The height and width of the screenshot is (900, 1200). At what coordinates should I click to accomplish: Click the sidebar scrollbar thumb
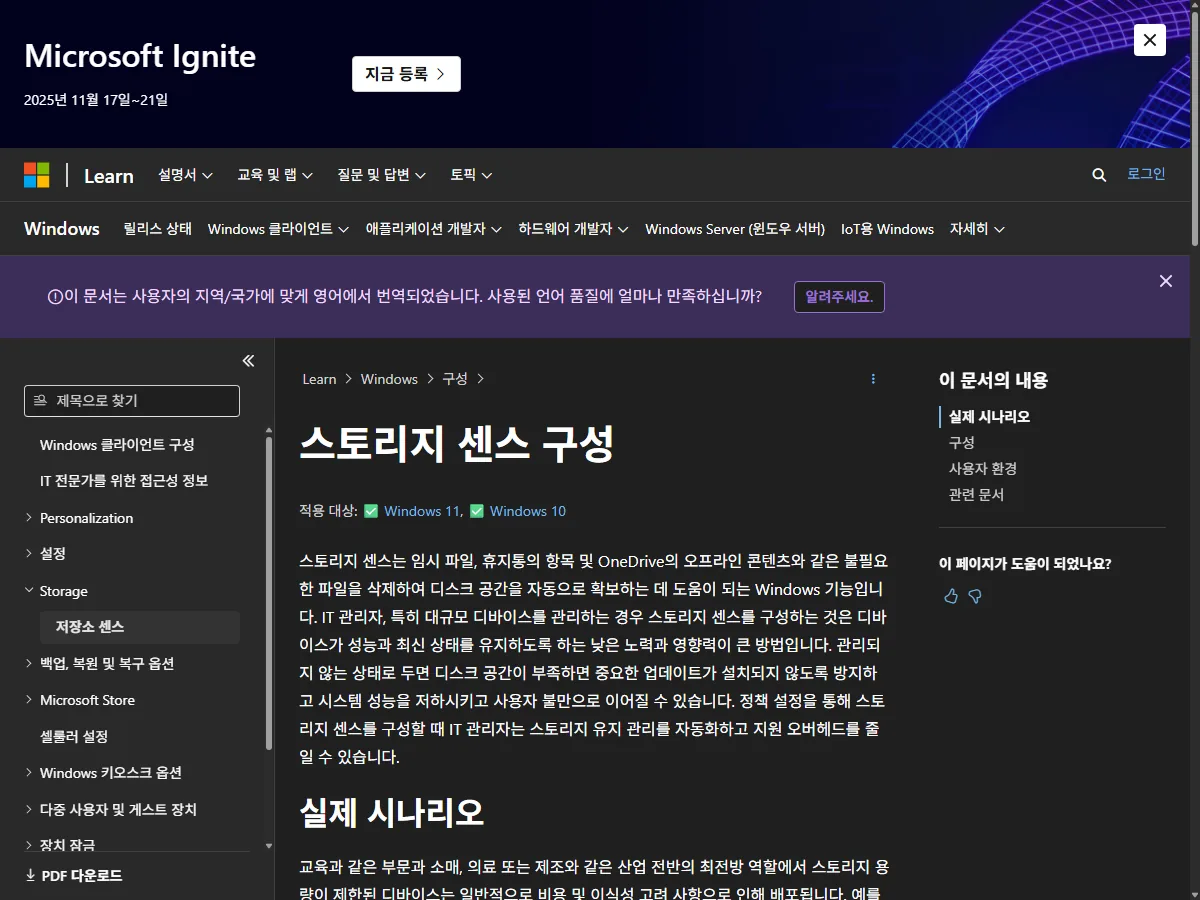click(268, 593)
